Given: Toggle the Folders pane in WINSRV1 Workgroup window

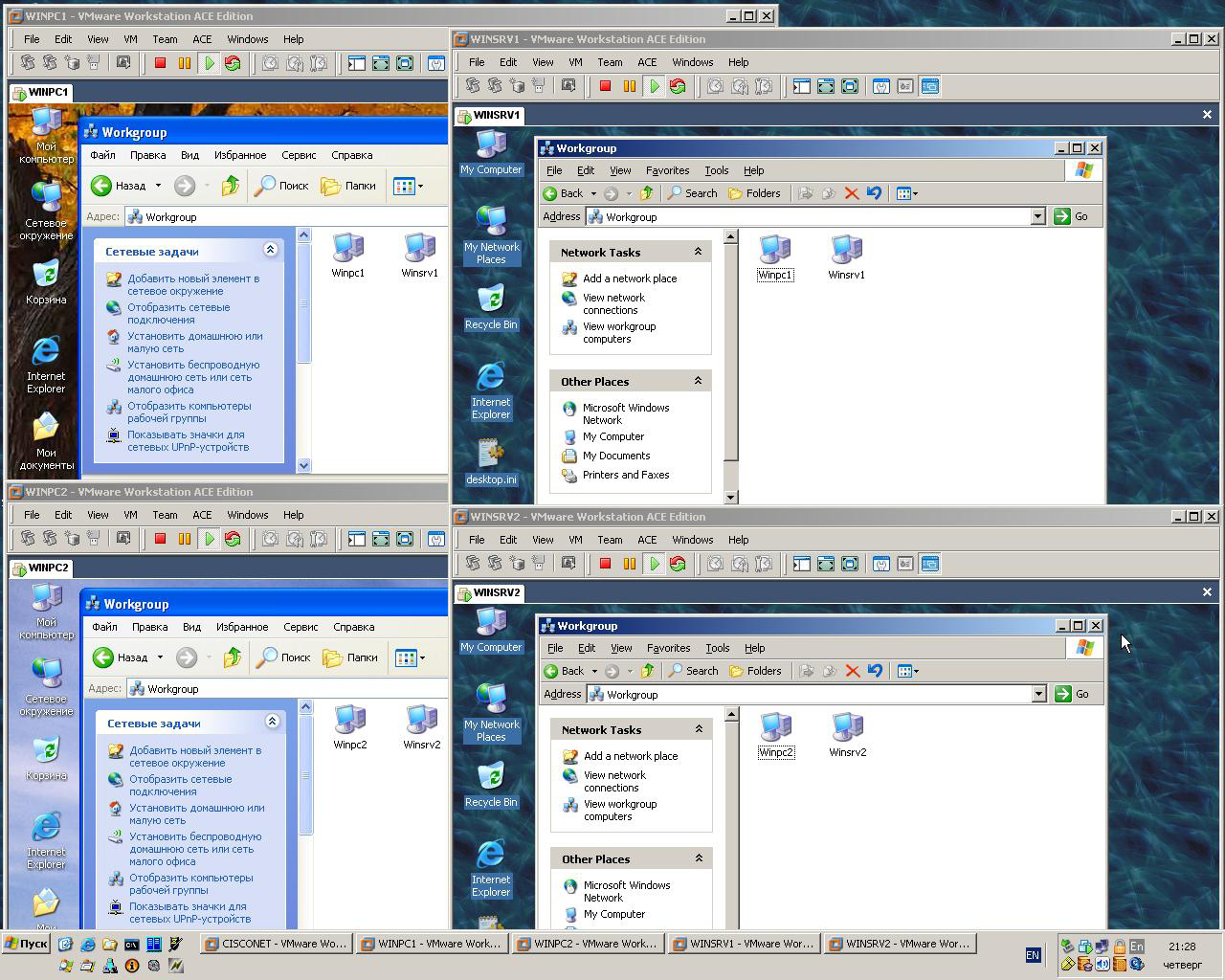Looking at the screenshot, I should tap(754, 193).
